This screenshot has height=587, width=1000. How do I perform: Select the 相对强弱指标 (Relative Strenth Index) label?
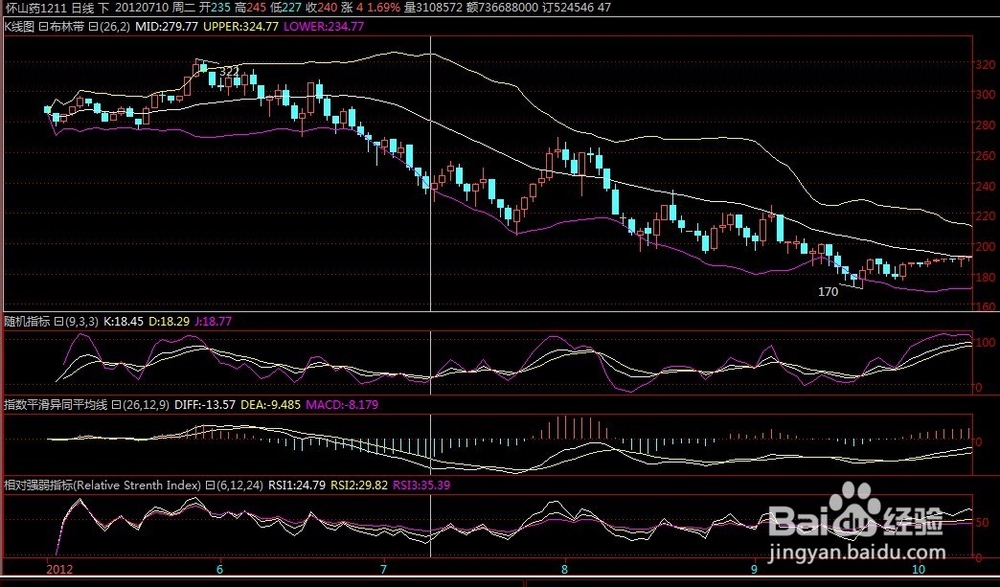[103, 486]
